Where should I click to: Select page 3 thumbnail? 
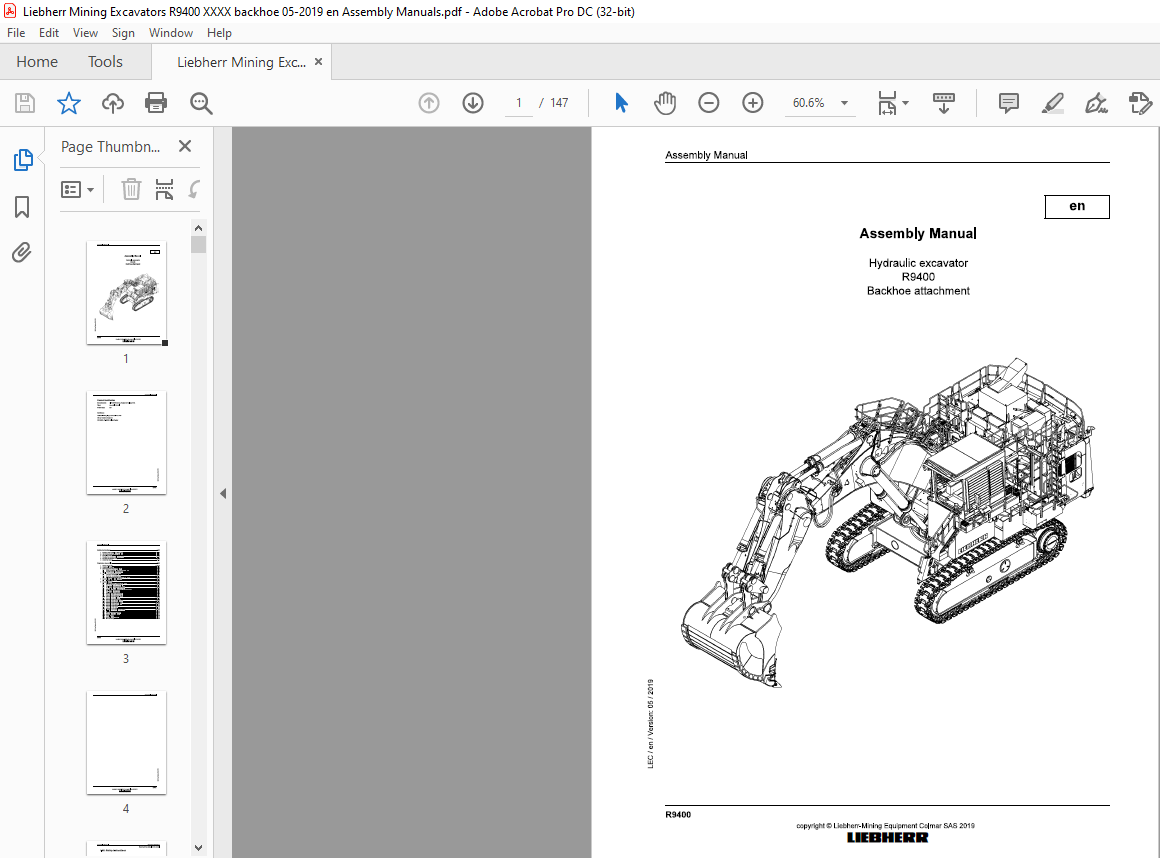[x=127, y=593]
